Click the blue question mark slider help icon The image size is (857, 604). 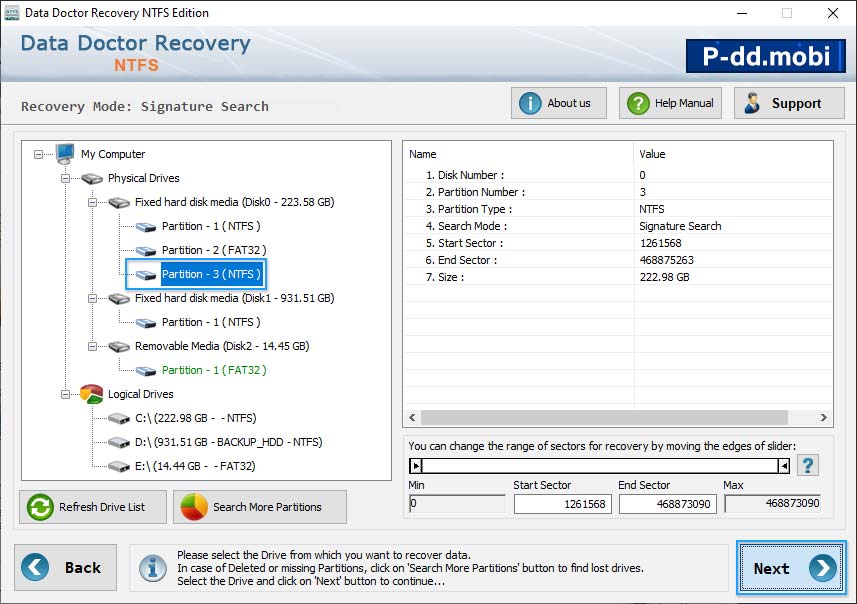click(x=808, y=466)
